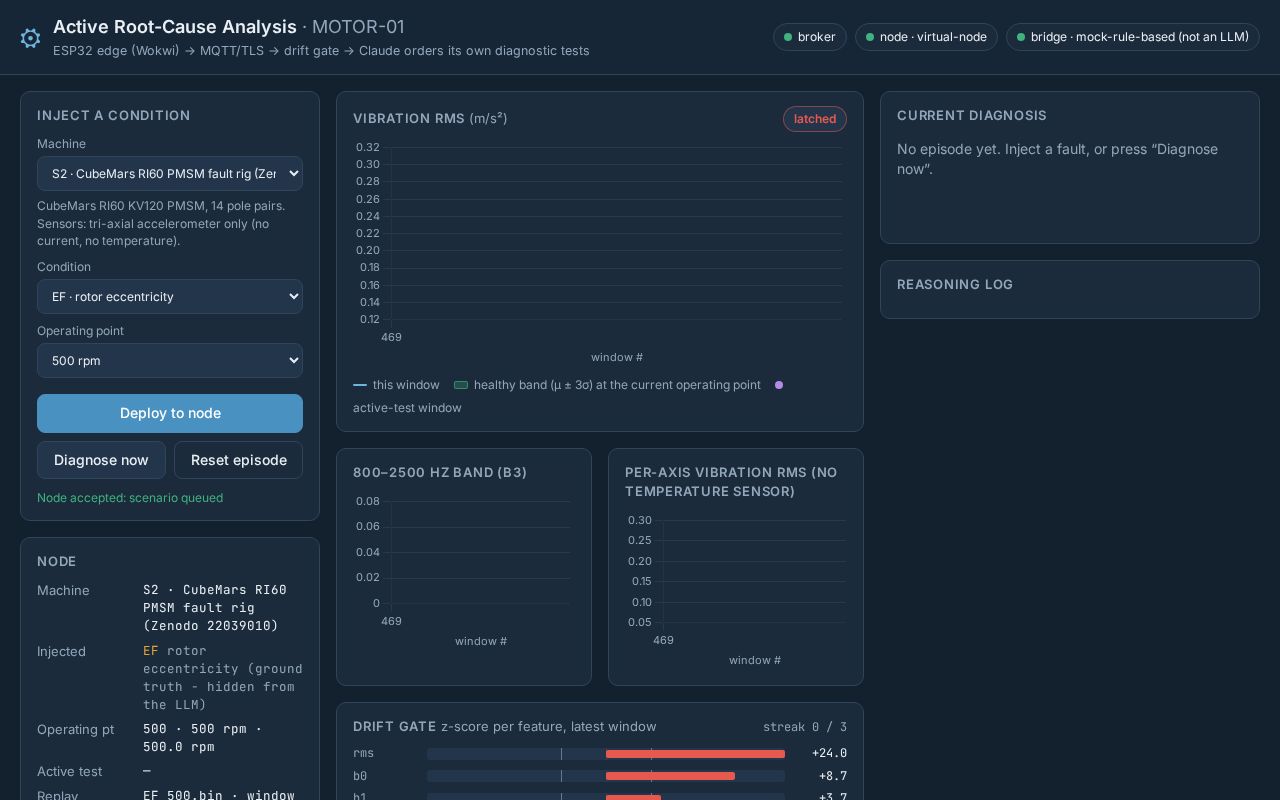Click the Deploy to node button
Viewport: 1280px width, 800px height.
pos(170,413)
